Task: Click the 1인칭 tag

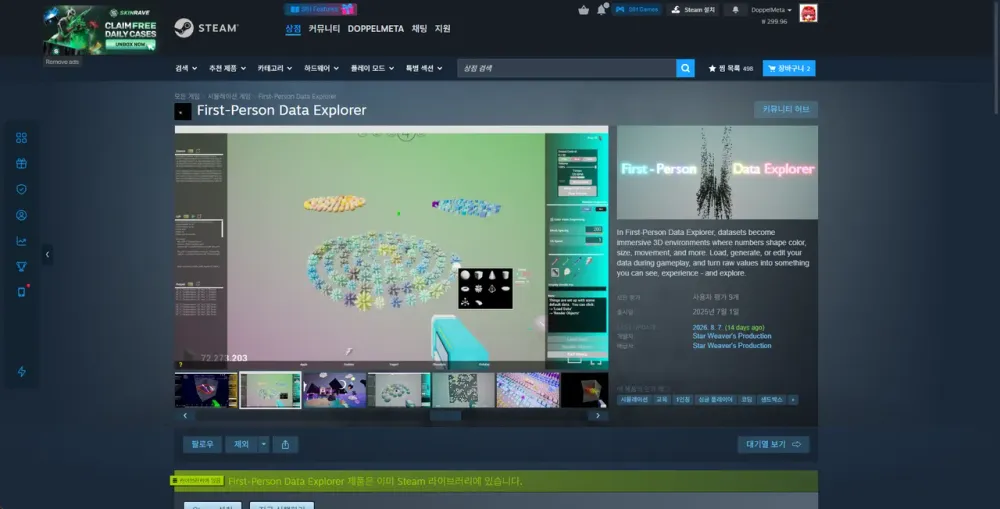Action: tap(682, 399)
